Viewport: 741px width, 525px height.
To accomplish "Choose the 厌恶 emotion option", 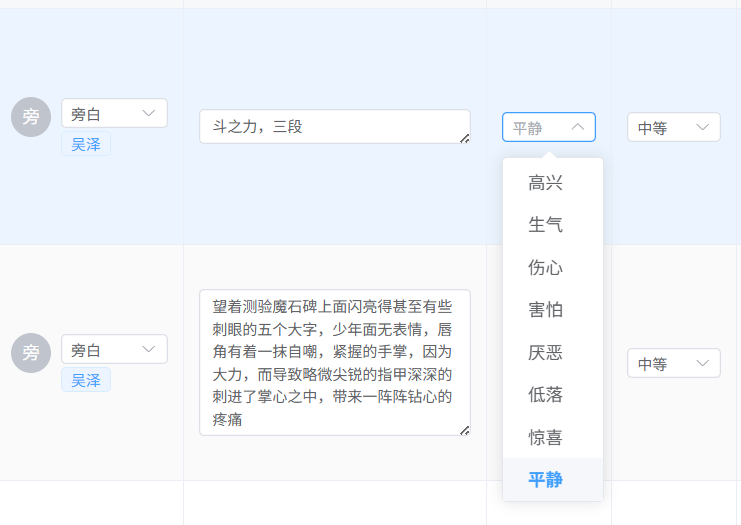I will point(546,353).
